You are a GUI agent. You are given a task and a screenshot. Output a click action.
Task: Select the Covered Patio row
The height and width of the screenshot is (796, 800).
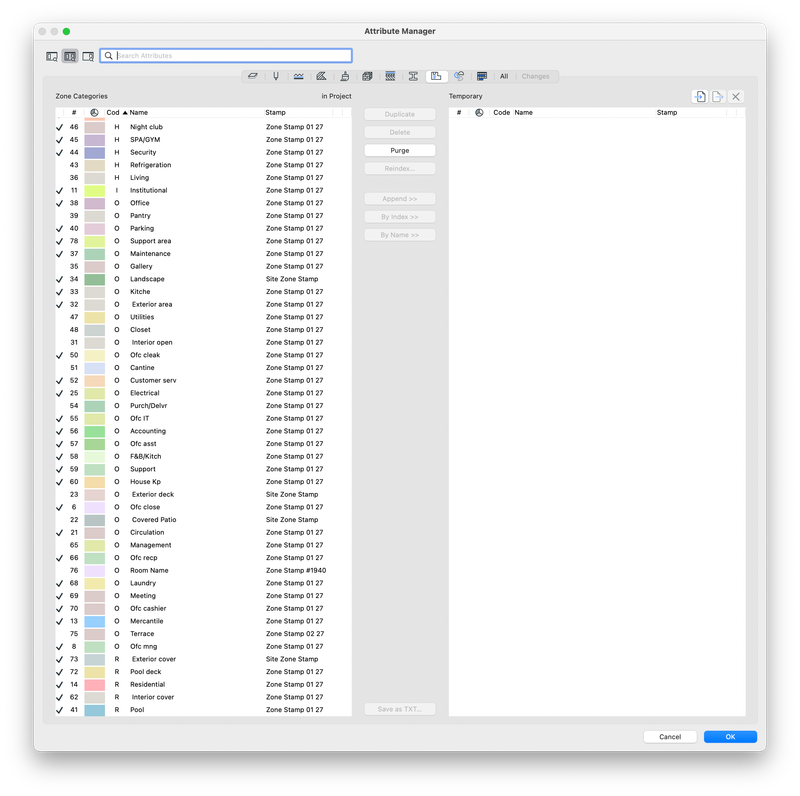pyautogui.click(x=204, y=520)
